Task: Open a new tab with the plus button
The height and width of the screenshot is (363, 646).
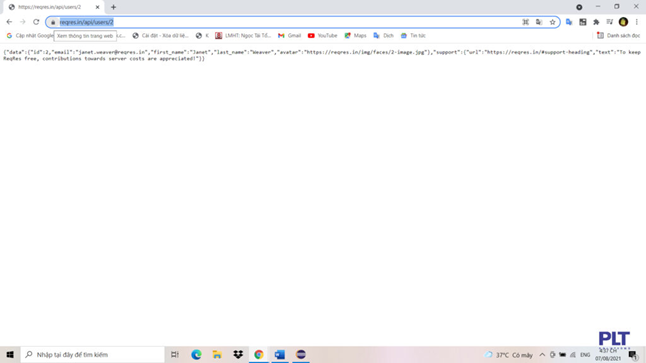Action: (x=113, y=7)
